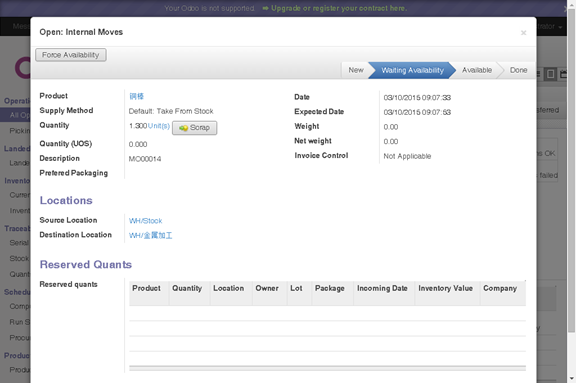Screen dimensions: 576x383
Task: Click the description value MO00014
Action: click(145, 159)
